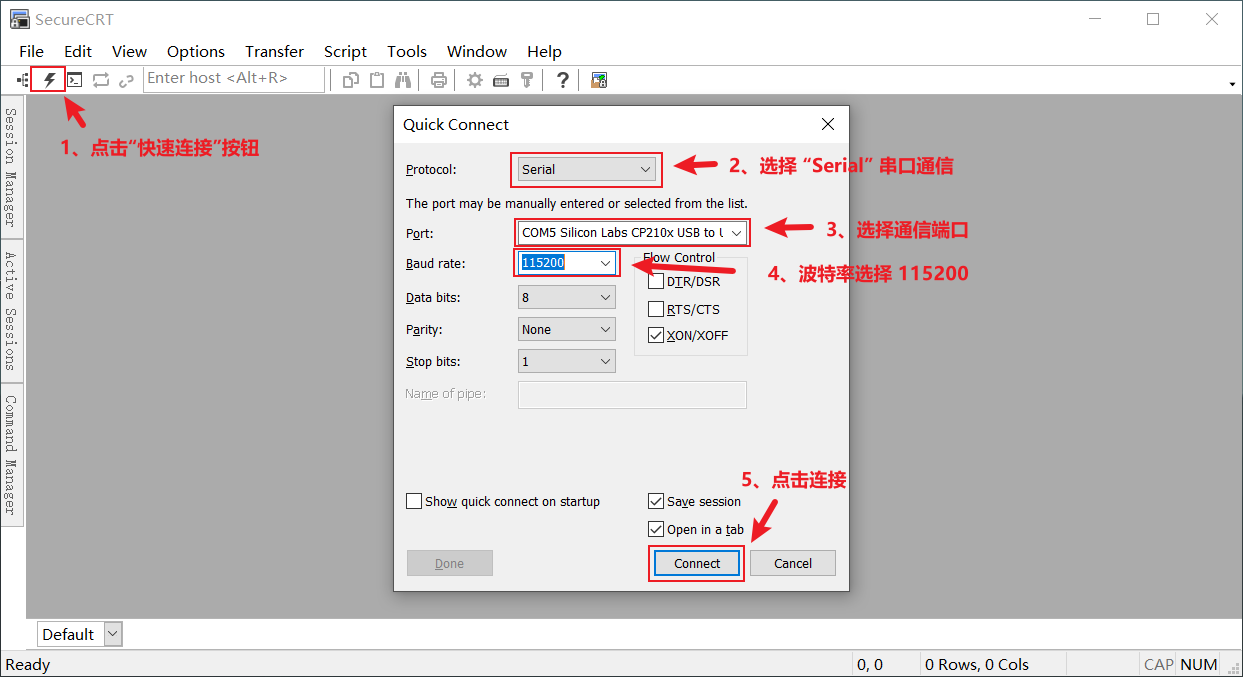Screen dimensions: 1243x677
Task: Click the Copy toolbar icon
Action: pos(351,80)
